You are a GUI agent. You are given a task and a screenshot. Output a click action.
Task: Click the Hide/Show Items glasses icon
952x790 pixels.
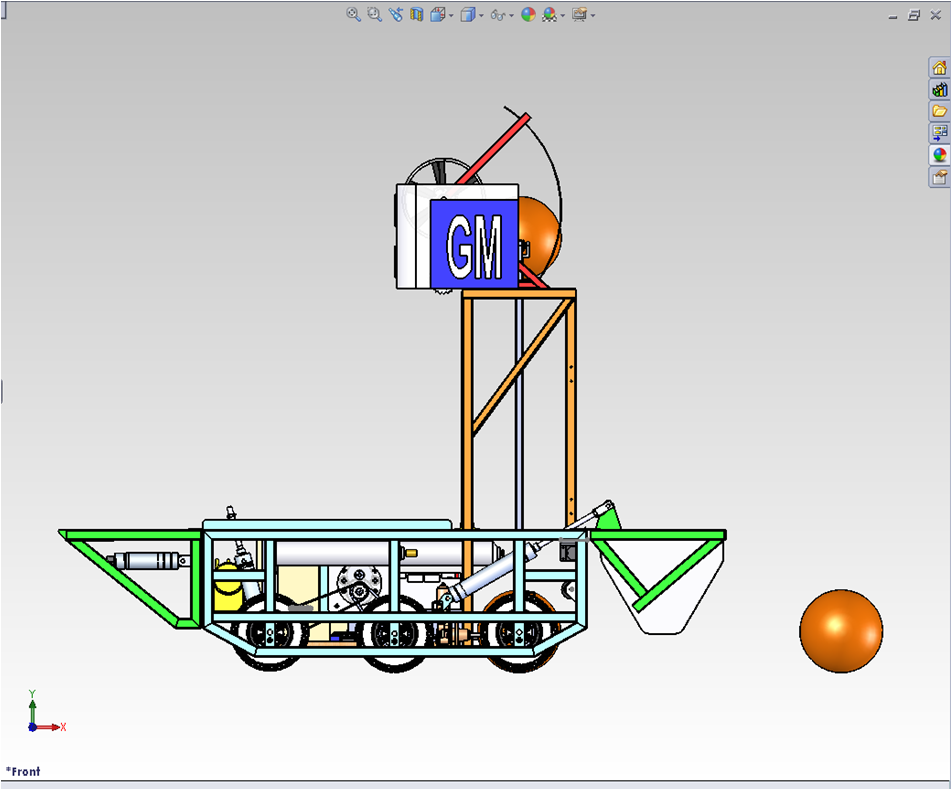tap(498, 15)
